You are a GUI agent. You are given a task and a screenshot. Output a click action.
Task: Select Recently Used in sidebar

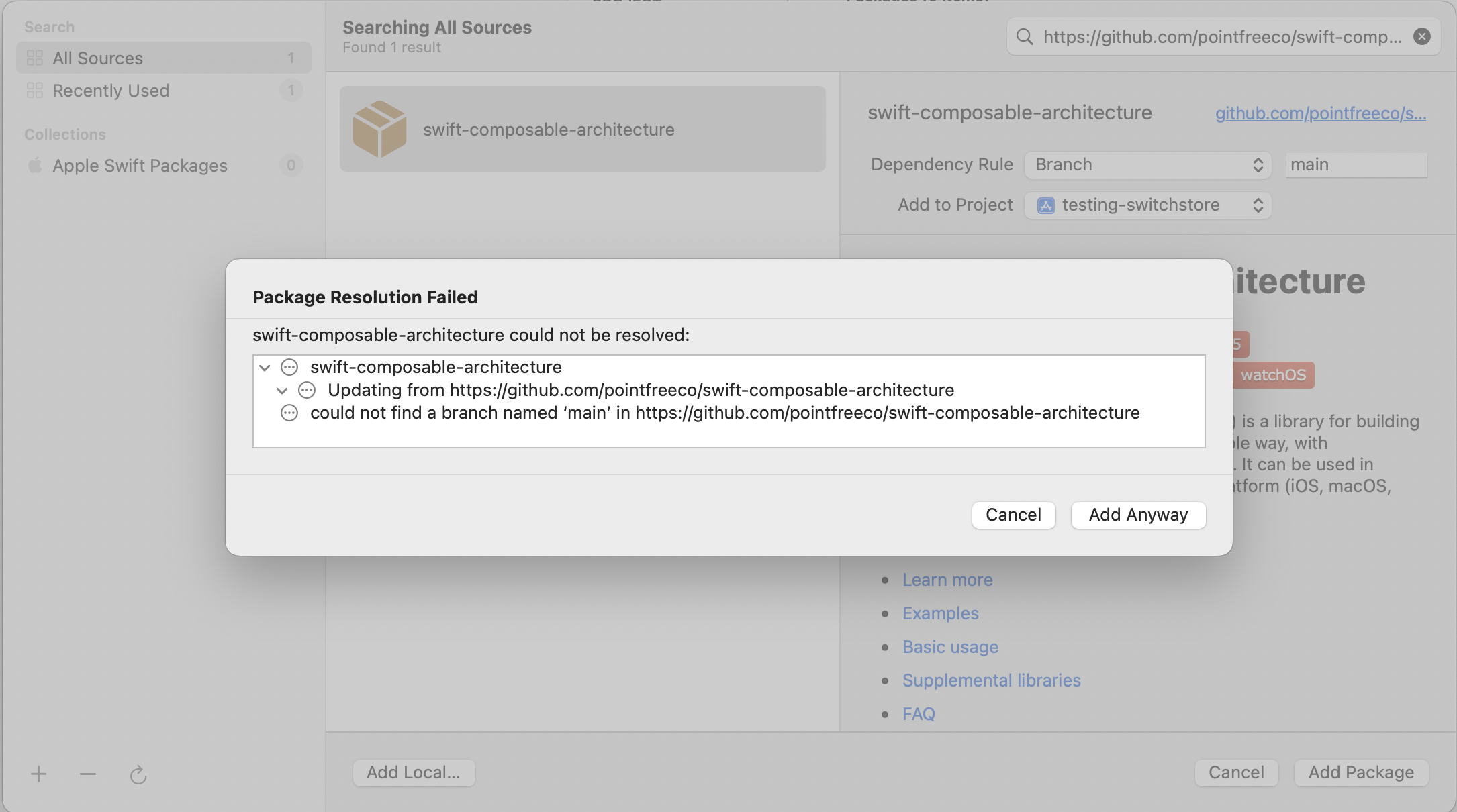[164, 91]
